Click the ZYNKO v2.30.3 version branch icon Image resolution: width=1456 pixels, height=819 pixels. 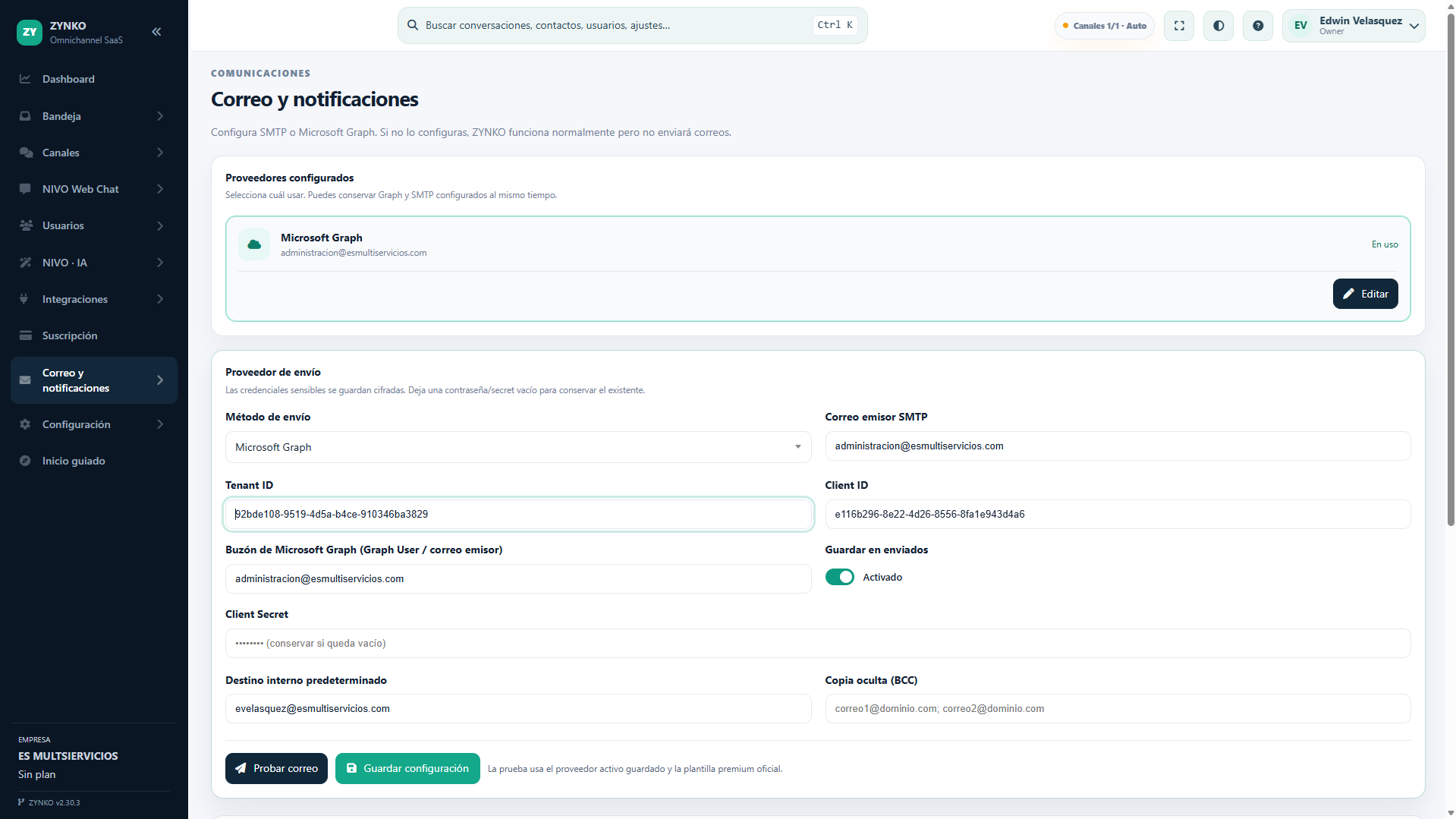[x=21, y=802]
